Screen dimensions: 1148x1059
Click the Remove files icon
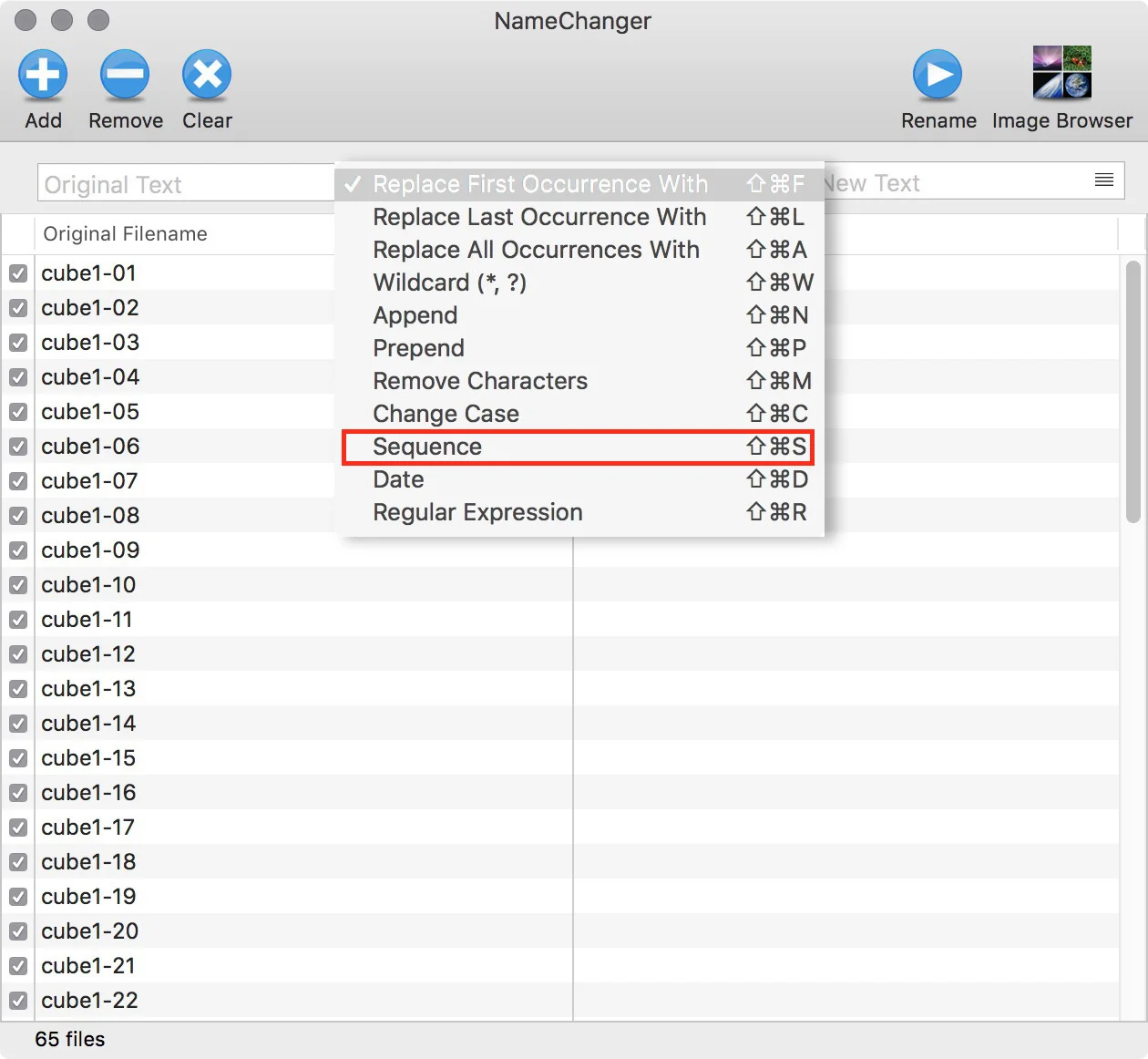125,75
